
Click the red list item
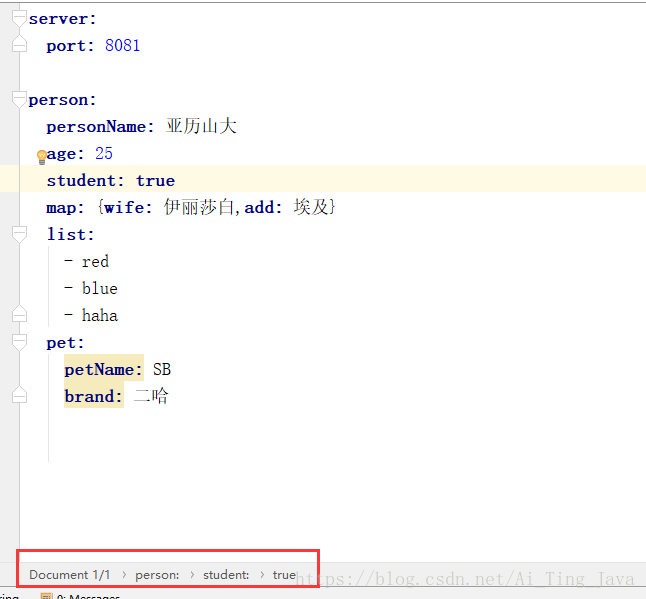95,262
